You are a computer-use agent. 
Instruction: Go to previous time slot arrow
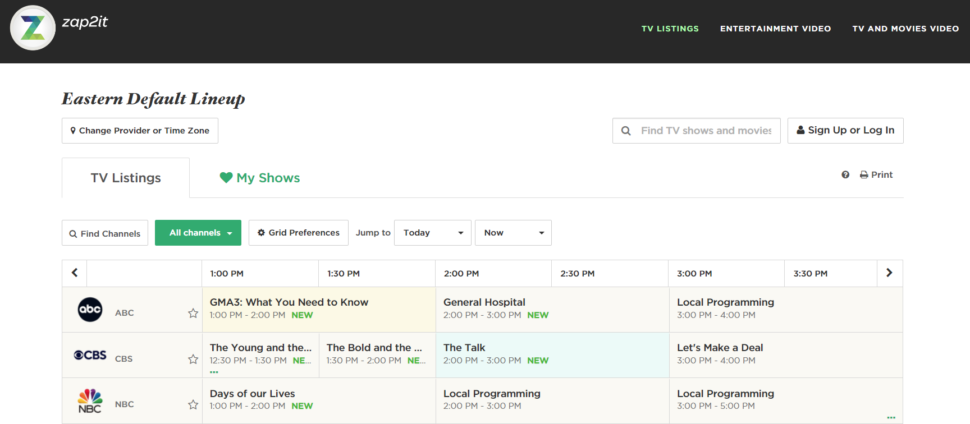[74, 273]
